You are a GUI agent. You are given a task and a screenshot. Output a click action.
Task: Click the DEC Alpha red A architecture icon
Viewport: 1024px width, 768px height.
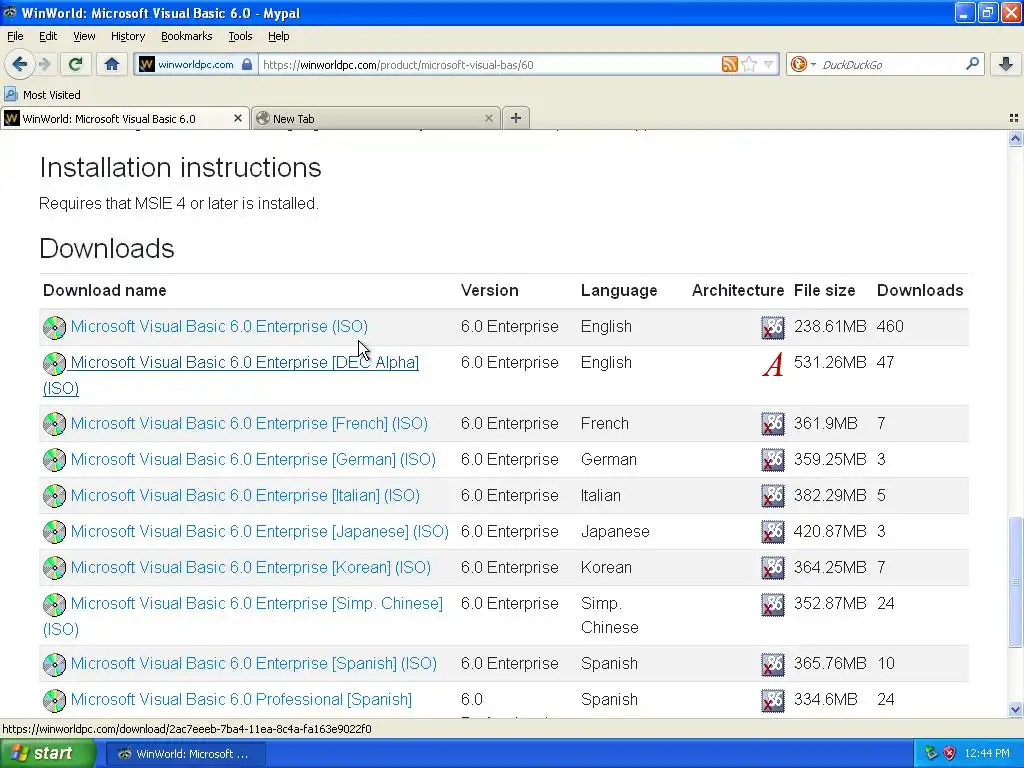(773, 364)
